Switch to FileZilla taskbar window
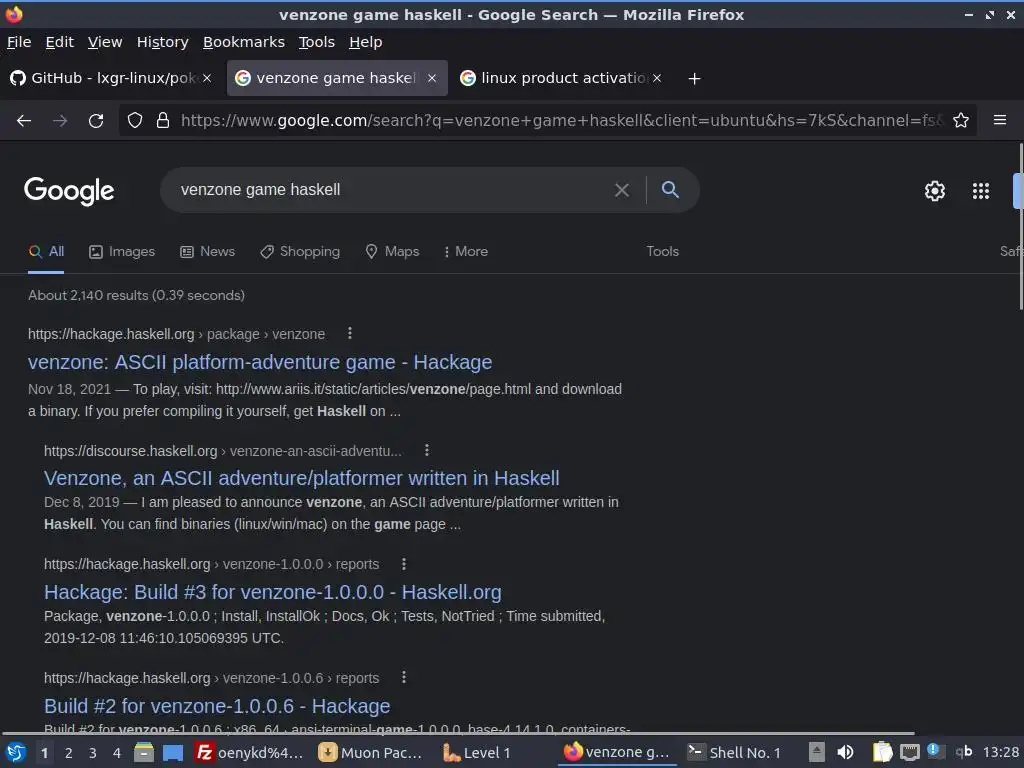The height and width of the screenshot is (768, 1024). 249,753
